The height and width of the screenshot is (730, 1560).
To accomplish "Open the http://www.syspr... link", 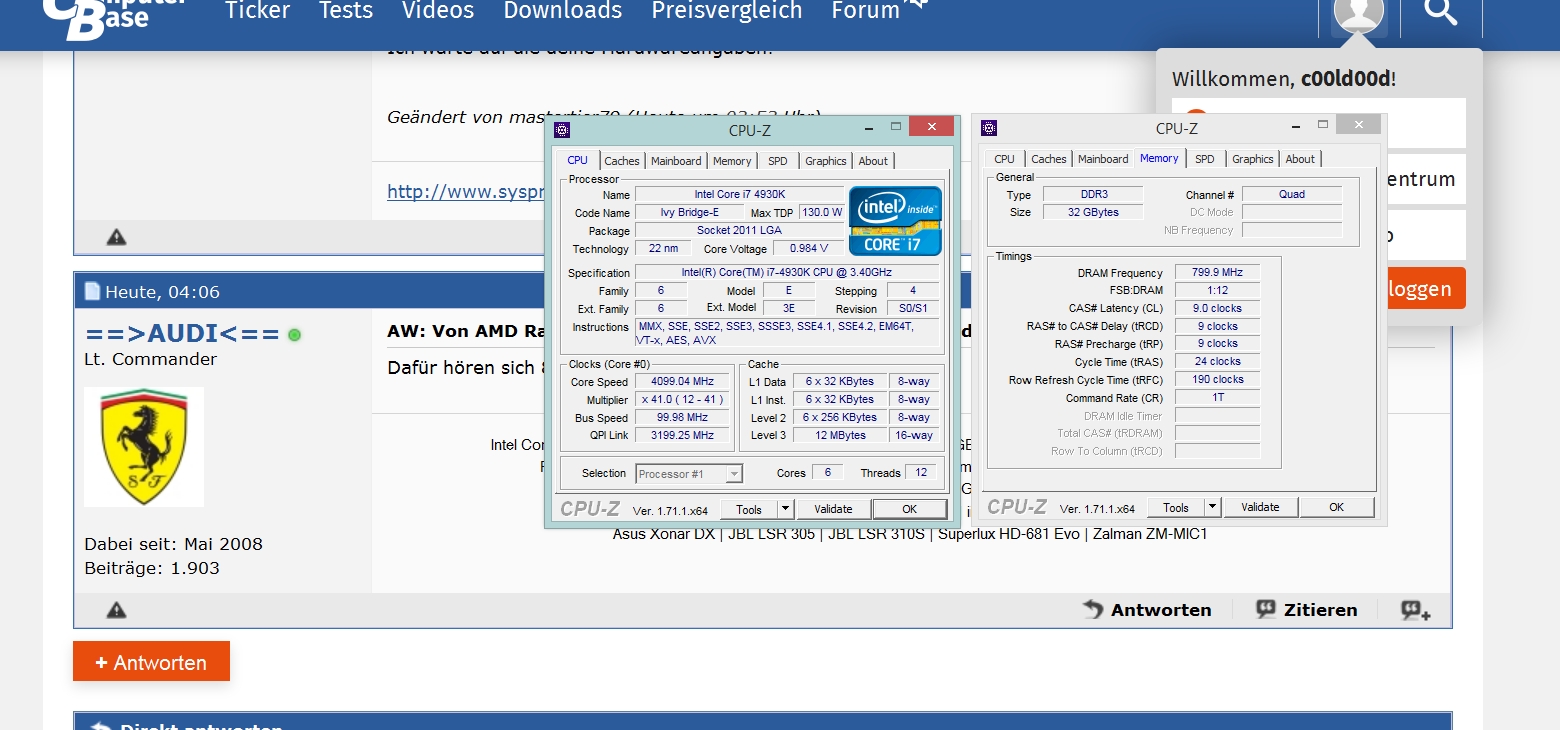I will point(466,191).
